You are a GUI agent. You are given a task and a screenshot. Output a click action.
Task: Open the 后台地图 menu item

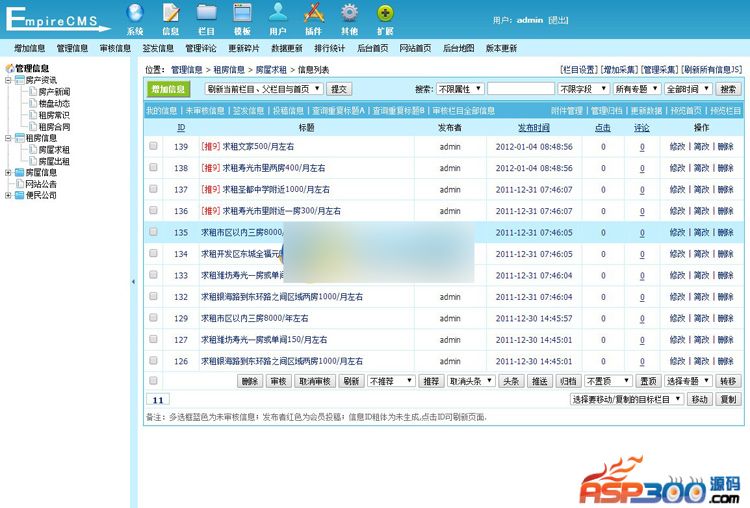[x=458, y=48]
